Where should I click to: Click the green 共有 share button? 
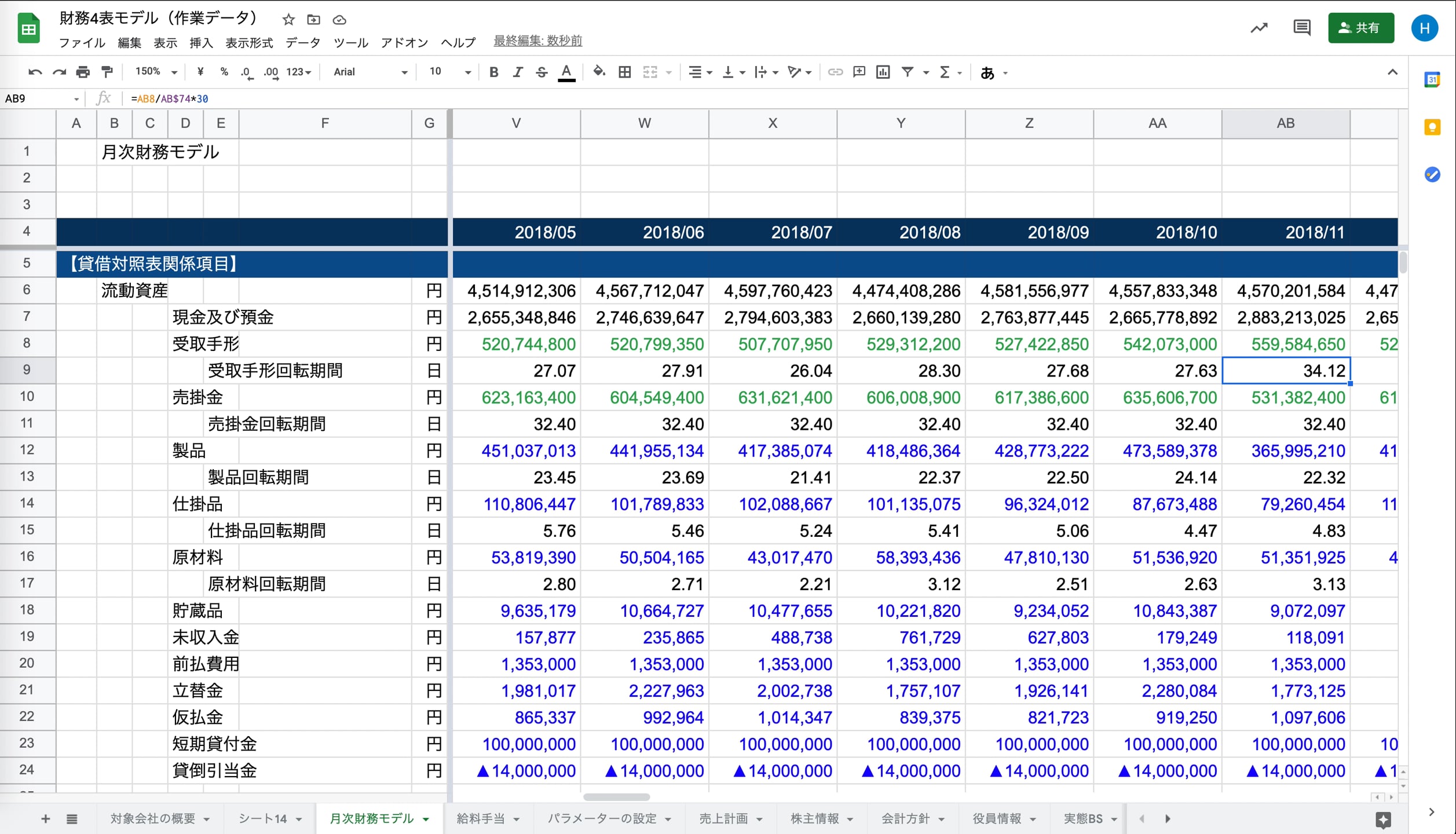[1360, 28]
